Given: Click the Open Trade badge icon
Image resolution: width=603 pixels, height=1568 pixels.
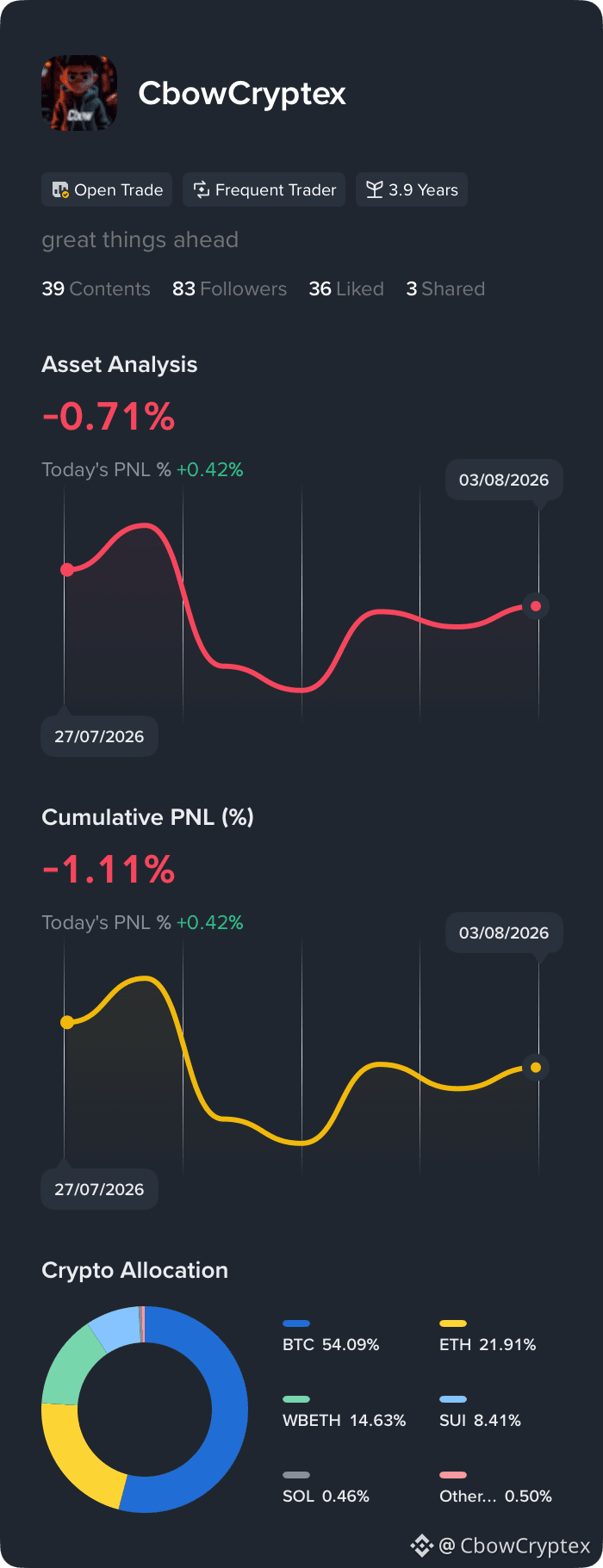Looking at the screenshot, I should coord(60,189).
